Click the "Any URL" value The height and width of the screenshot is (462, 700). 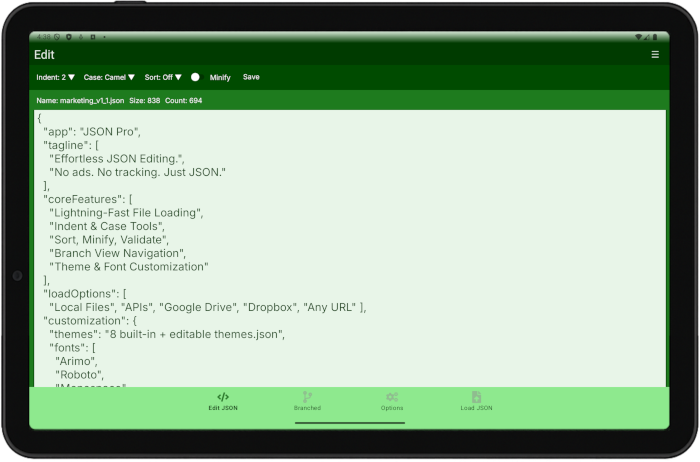pyautogui.click(x=329, y=307)
